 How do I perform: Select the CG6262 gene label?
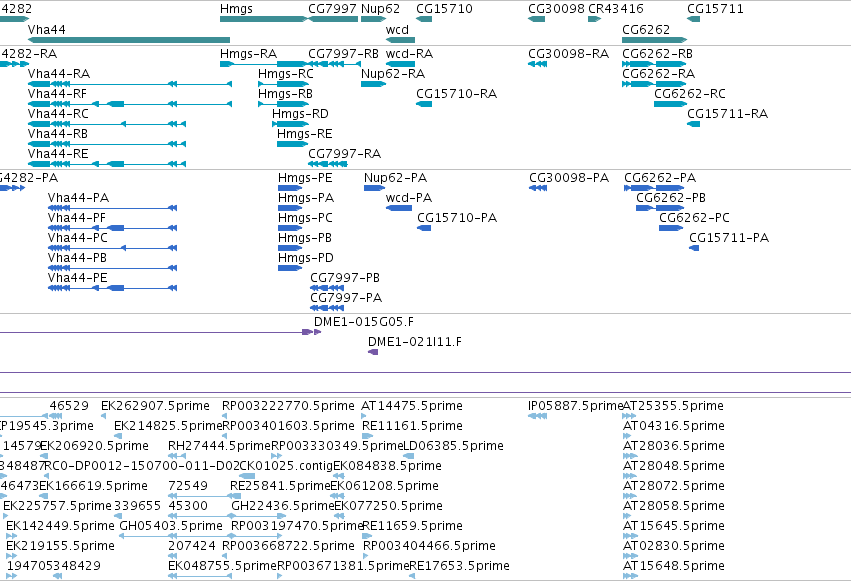pos(646,30)
